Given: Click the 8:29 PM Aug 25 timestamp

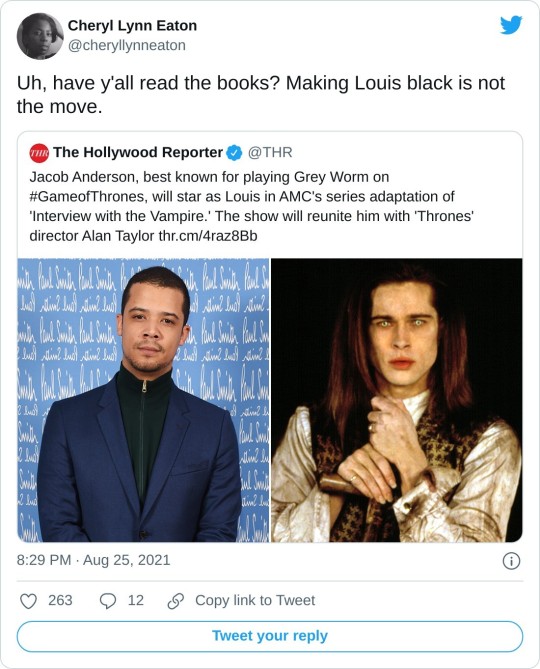Looking at the screenshot, I should [93, 560].
